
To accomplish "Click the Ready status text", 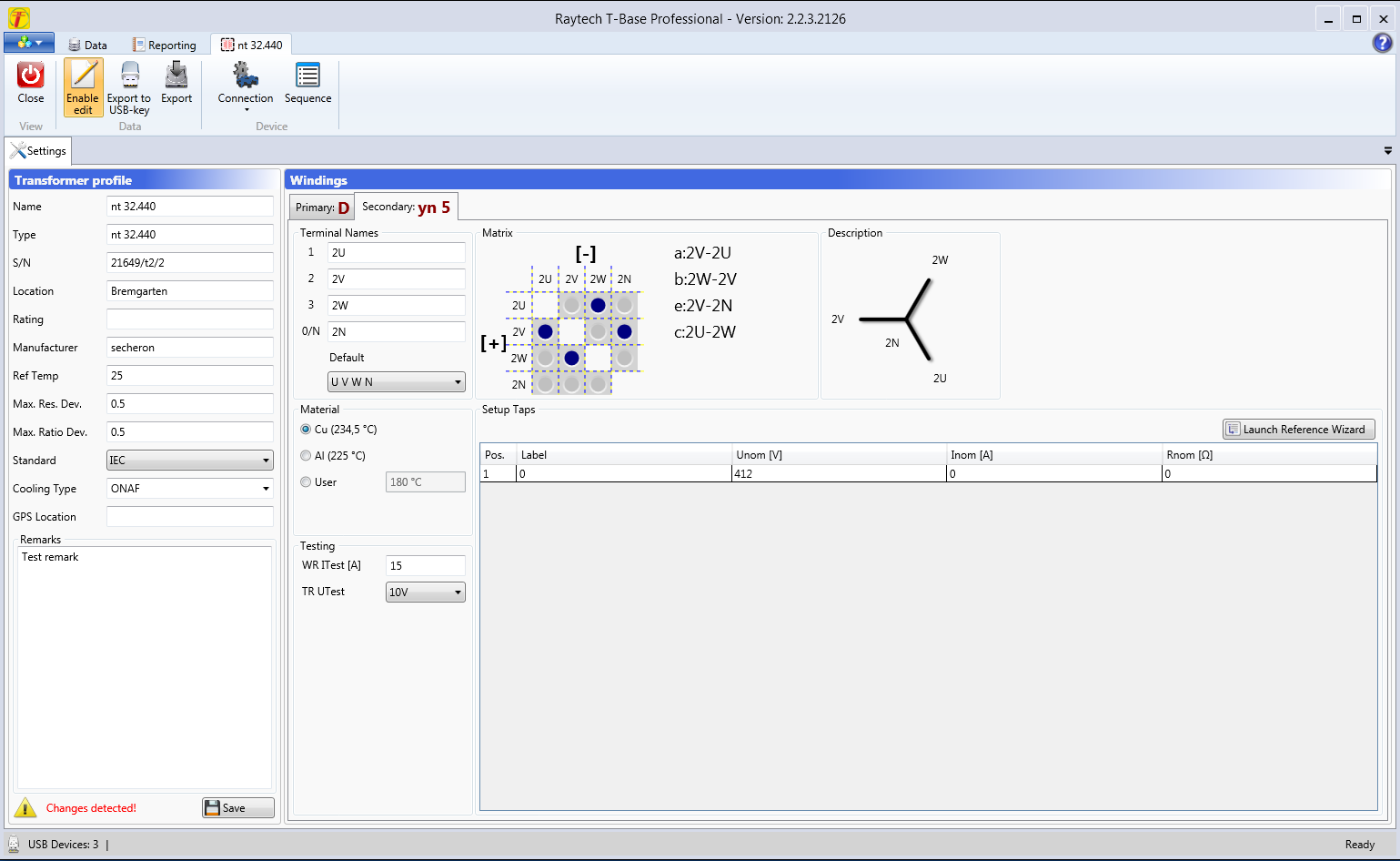I will pyautogui.click(x=1360, y=845).
